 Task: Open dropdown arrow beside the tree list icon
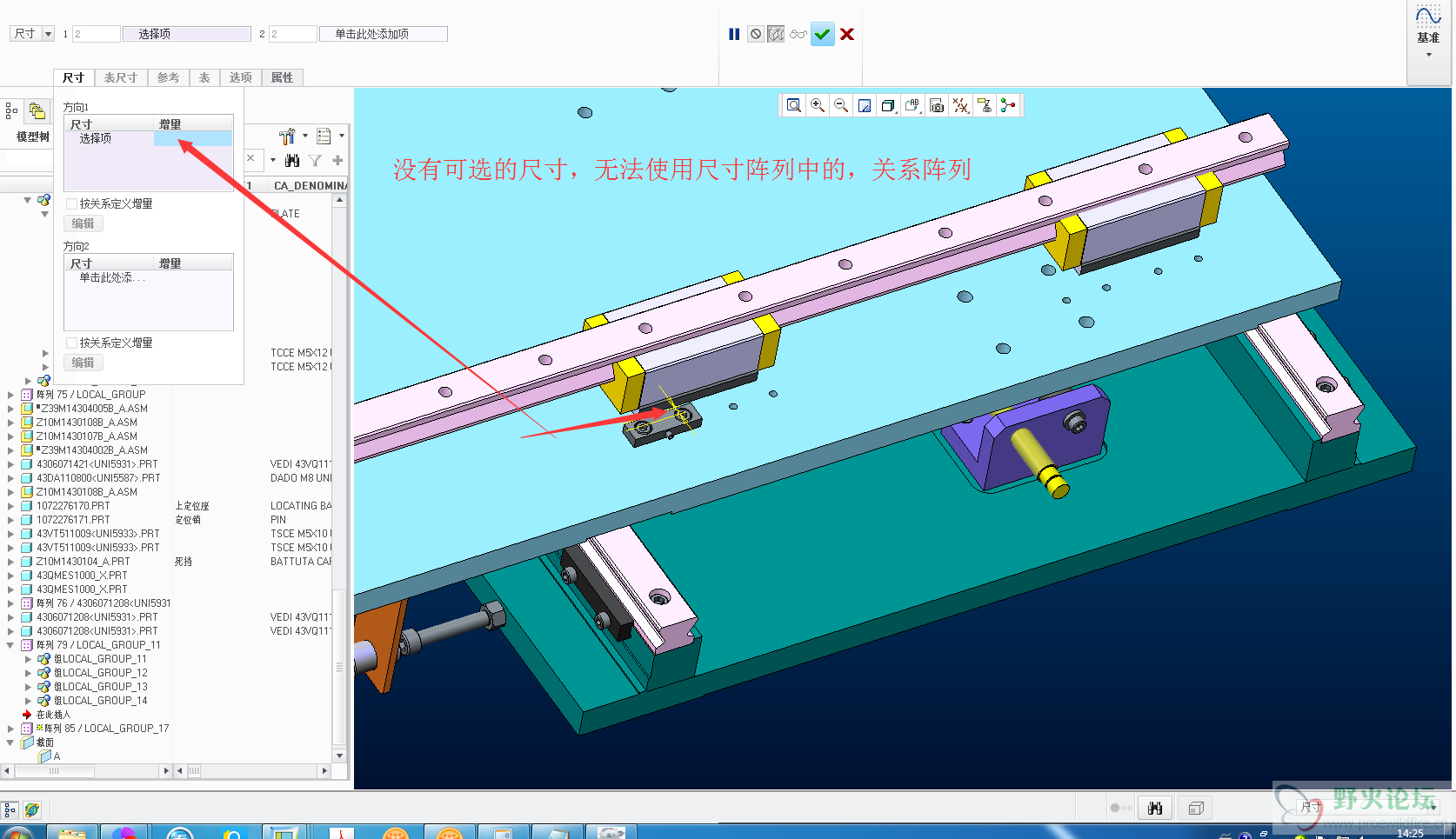tap(342, 136)
